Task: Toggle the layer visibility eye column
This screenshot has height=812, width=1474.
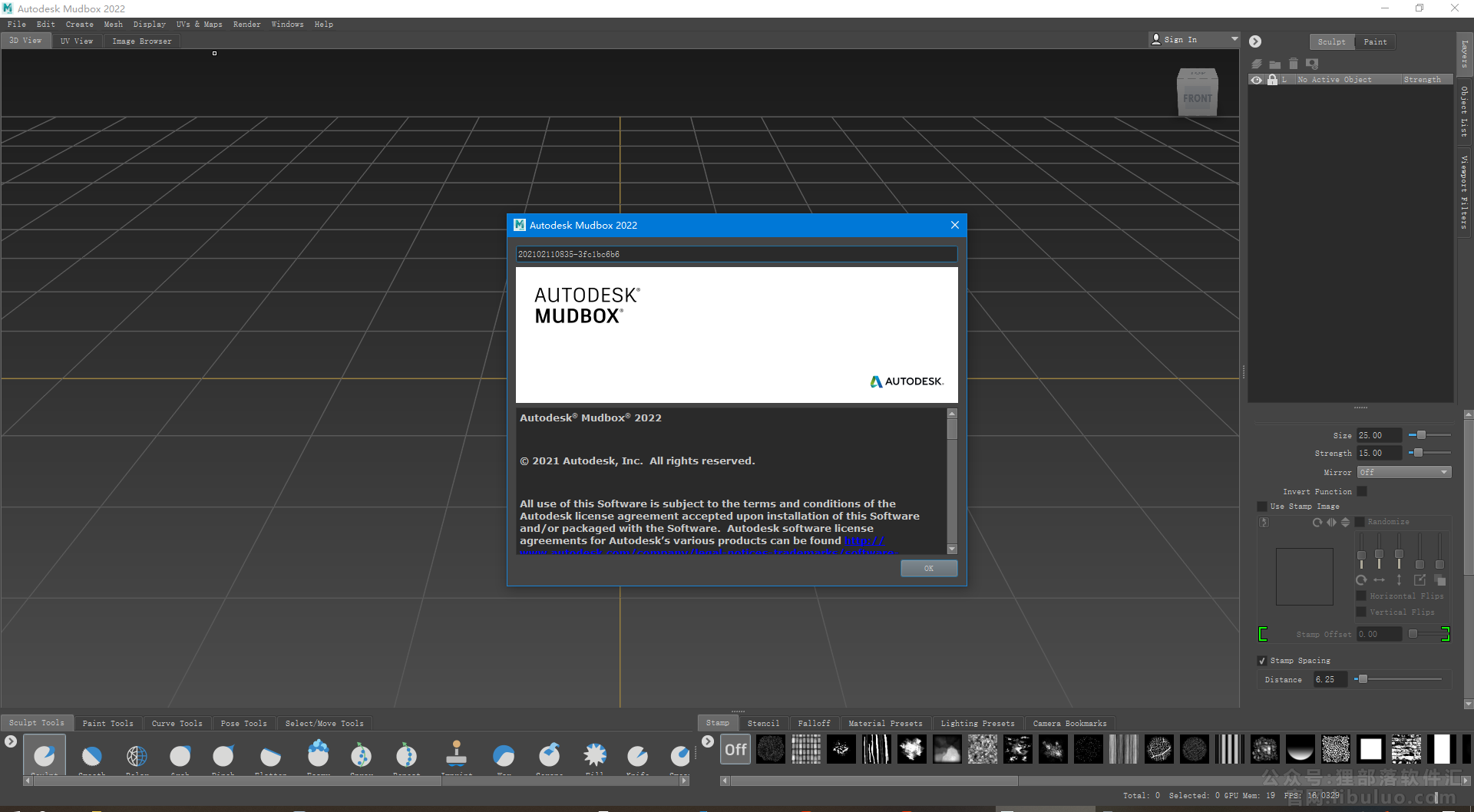Action: click(x=1257, y=80)
